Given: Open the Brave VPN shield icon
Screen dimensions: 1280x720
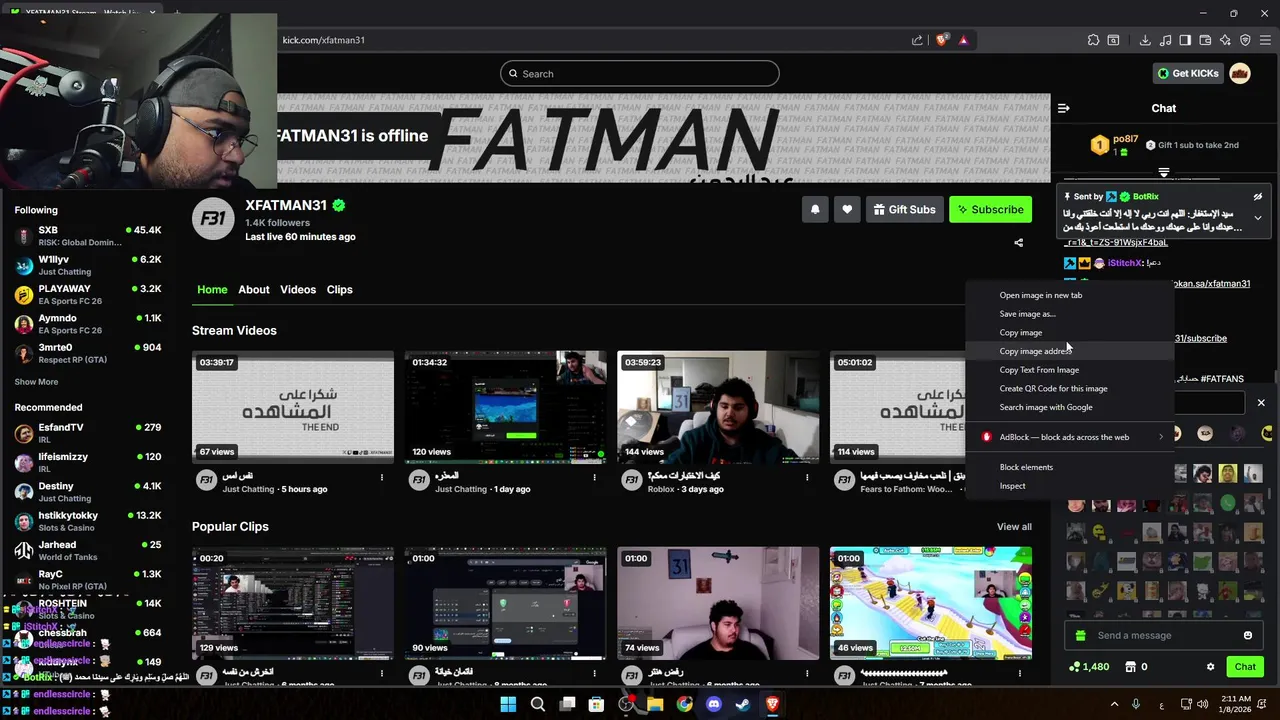Looking at the screenshot, I should (1245, 40).
